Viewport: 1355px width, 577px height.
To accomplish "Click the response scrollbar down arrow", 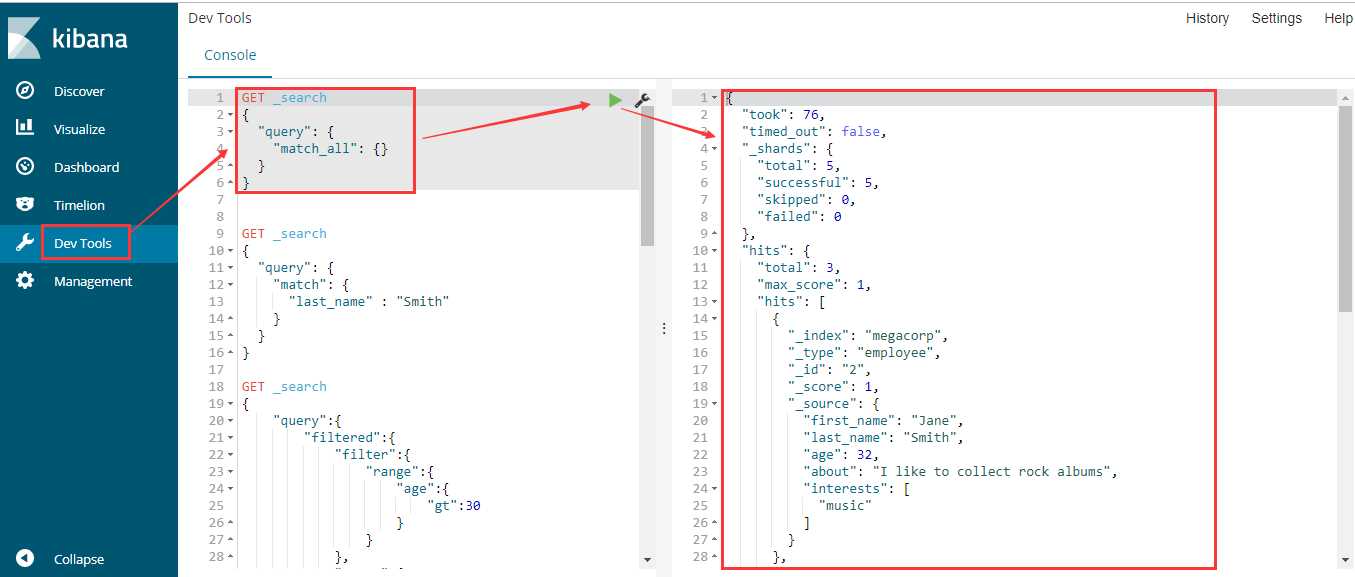I will click(x=1345, y=560).
